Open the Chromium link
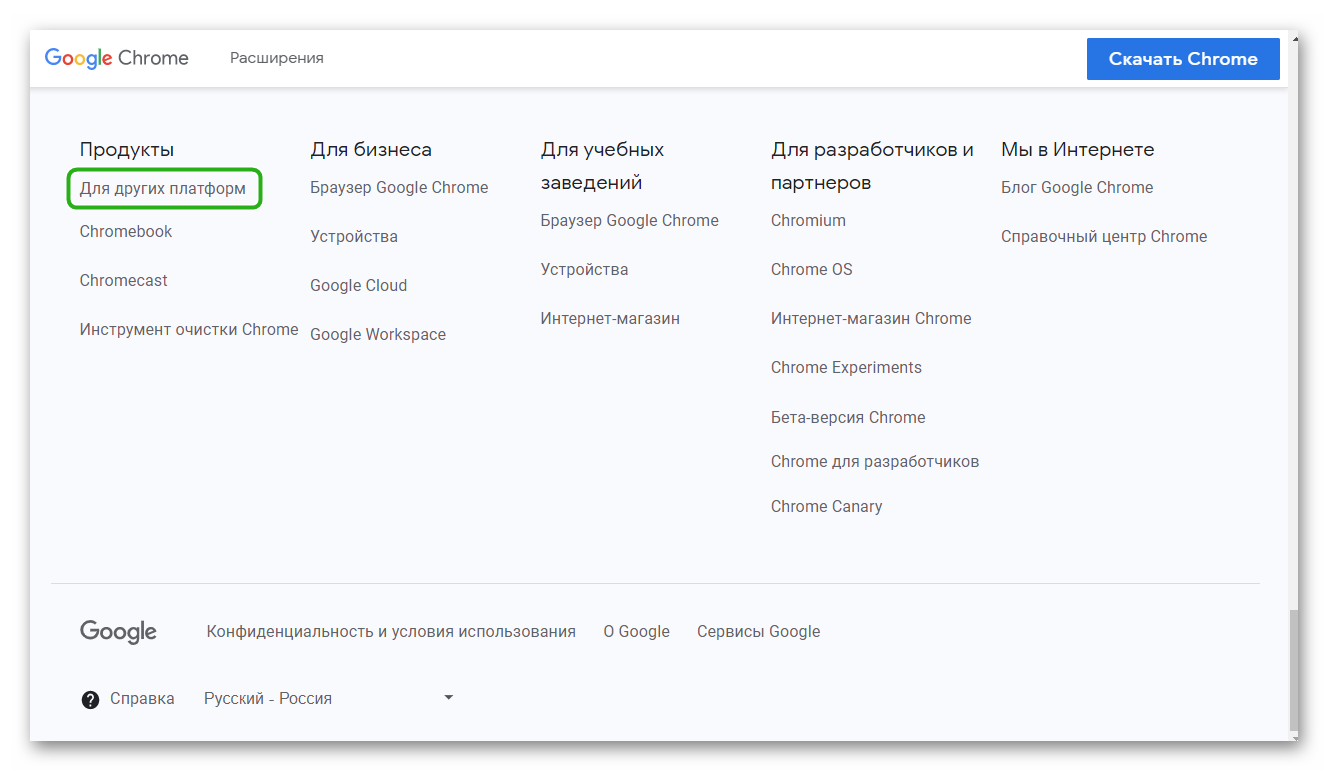The width and height of the screenshot is (1328, 773). click(x=808, y=220)
